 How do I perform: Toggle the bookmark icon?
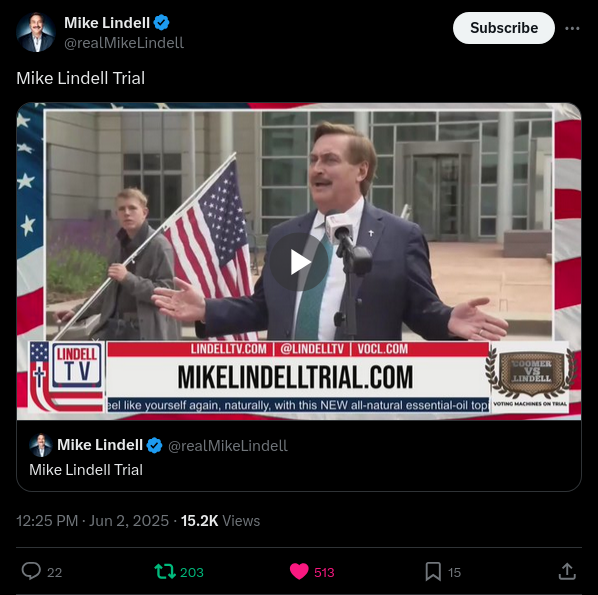pyautogui.click(x=433, y=572)
